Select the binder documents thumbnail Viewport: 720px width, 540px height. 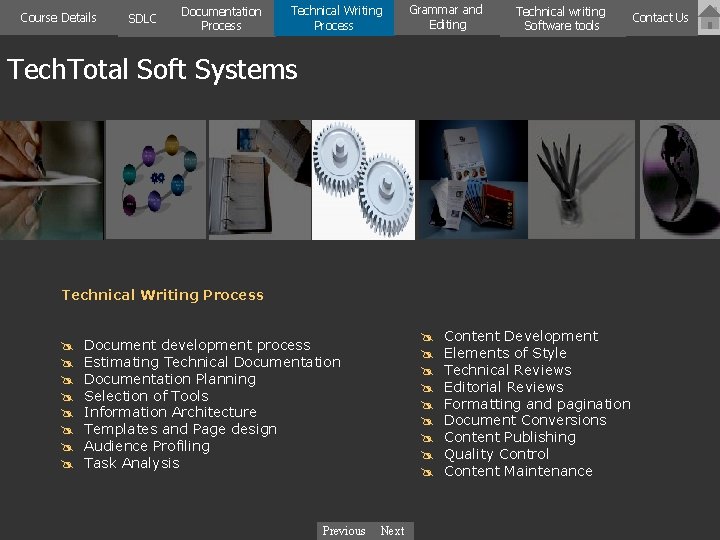(x=259, y=180)
